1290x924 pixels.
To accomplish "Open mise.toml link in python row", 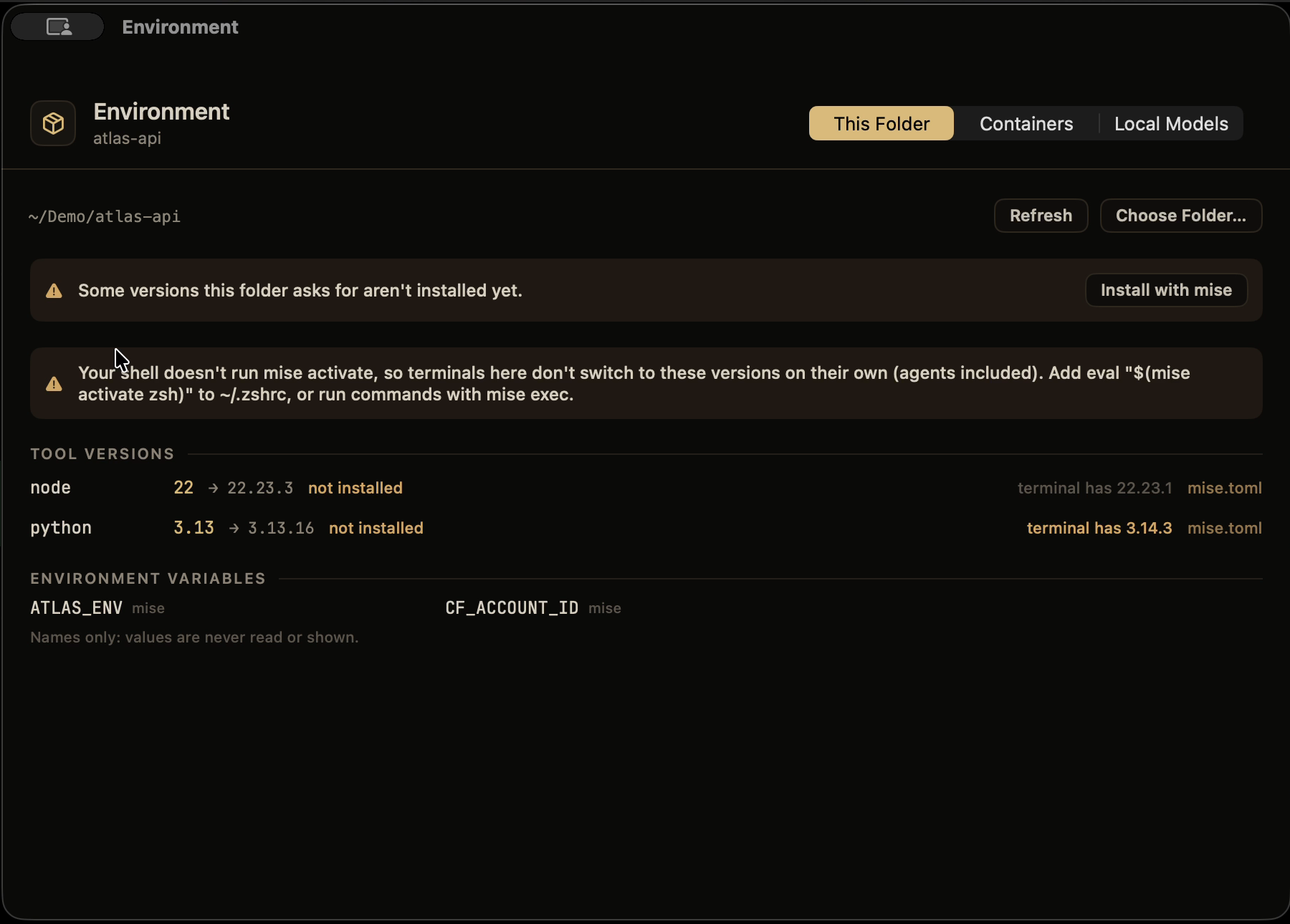I will click(x=1224, y=528).
